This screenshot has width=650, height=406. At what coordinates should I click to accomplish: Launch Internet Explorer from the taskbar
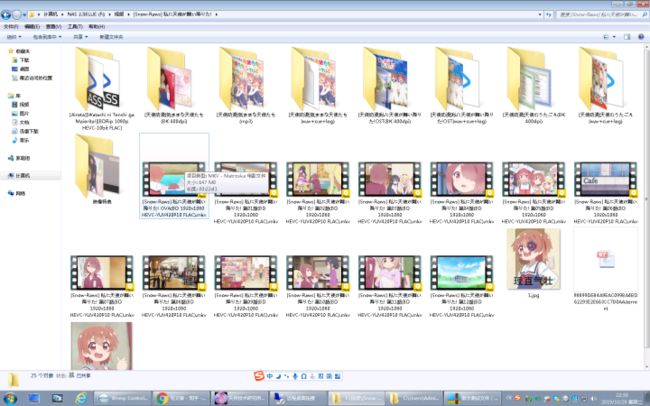point(81,399)
